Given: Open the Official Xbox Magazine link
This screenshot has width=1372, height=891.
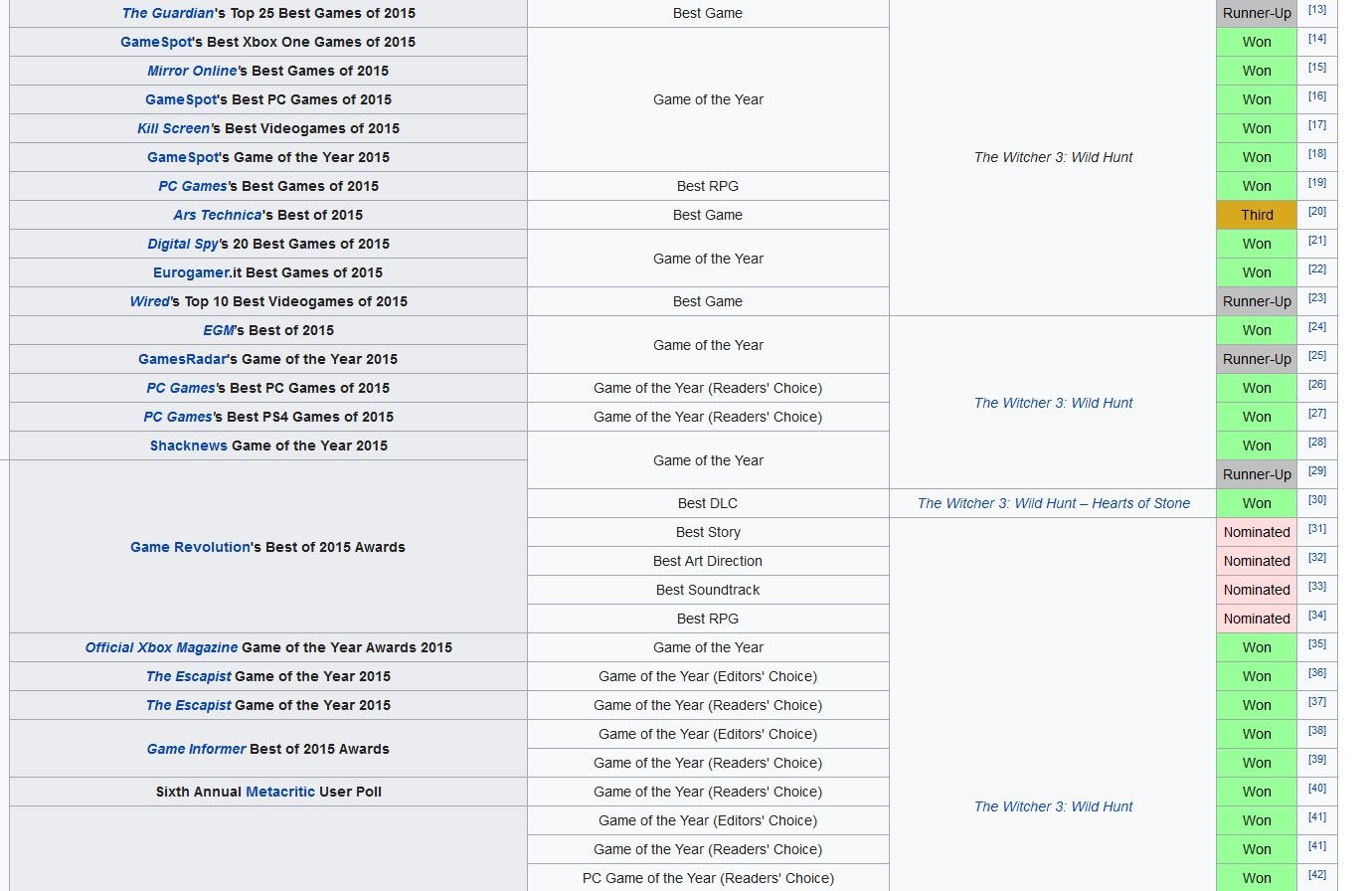Looking at the screenshot, I should coord(161,647).
